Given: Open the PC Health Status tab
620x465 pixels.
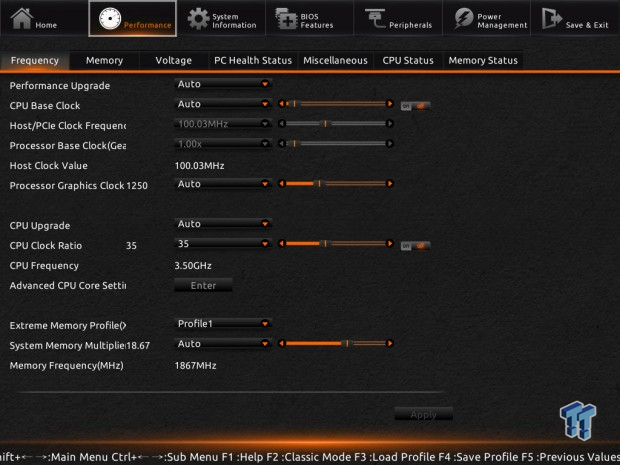Looking at the screenshot, I should (253, 60).
